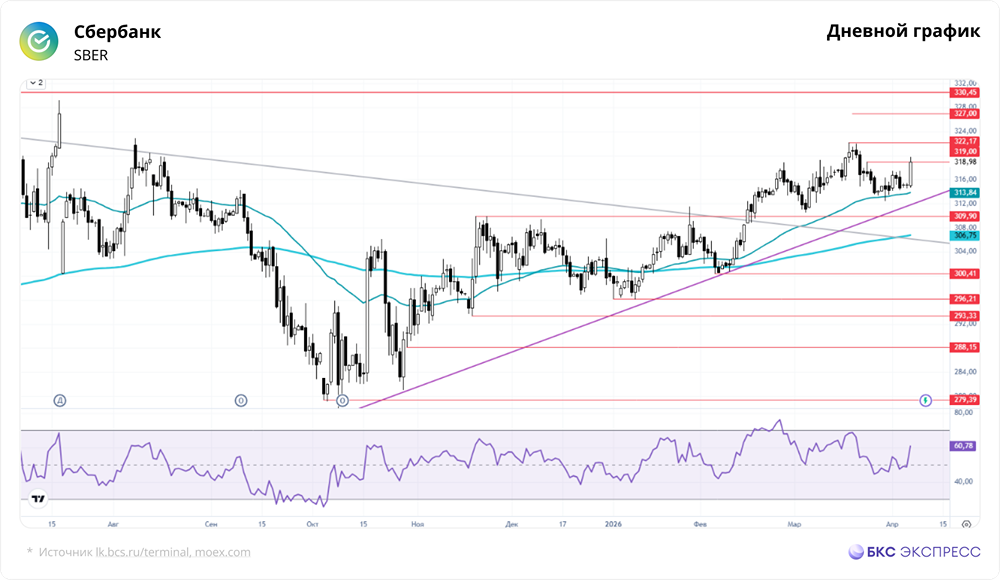Click the 304,00 price scale value
This screenshot has height=580, width=1000.
tap(965, 251)
